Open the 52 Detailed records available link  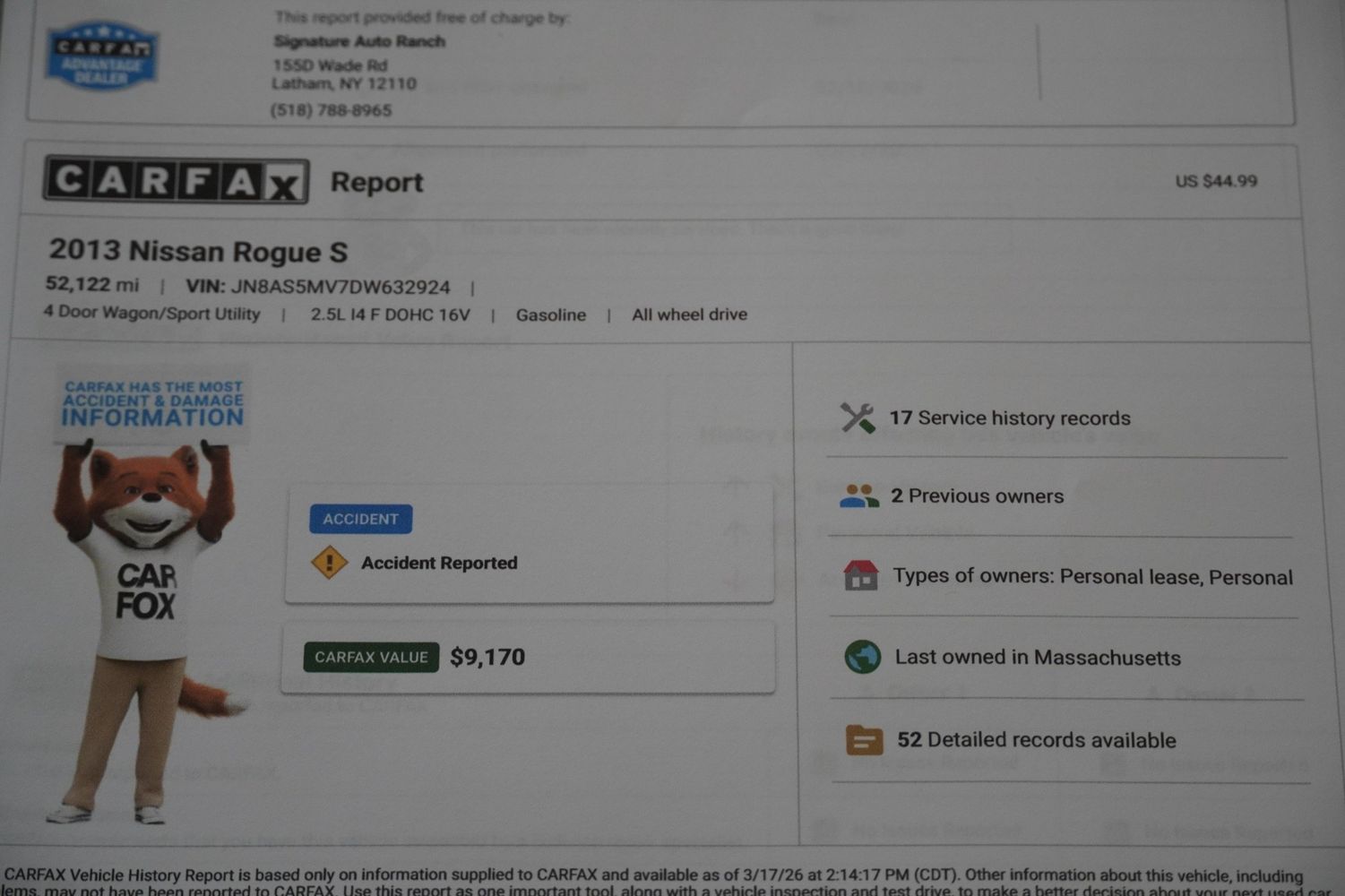tap(1036, 740)
